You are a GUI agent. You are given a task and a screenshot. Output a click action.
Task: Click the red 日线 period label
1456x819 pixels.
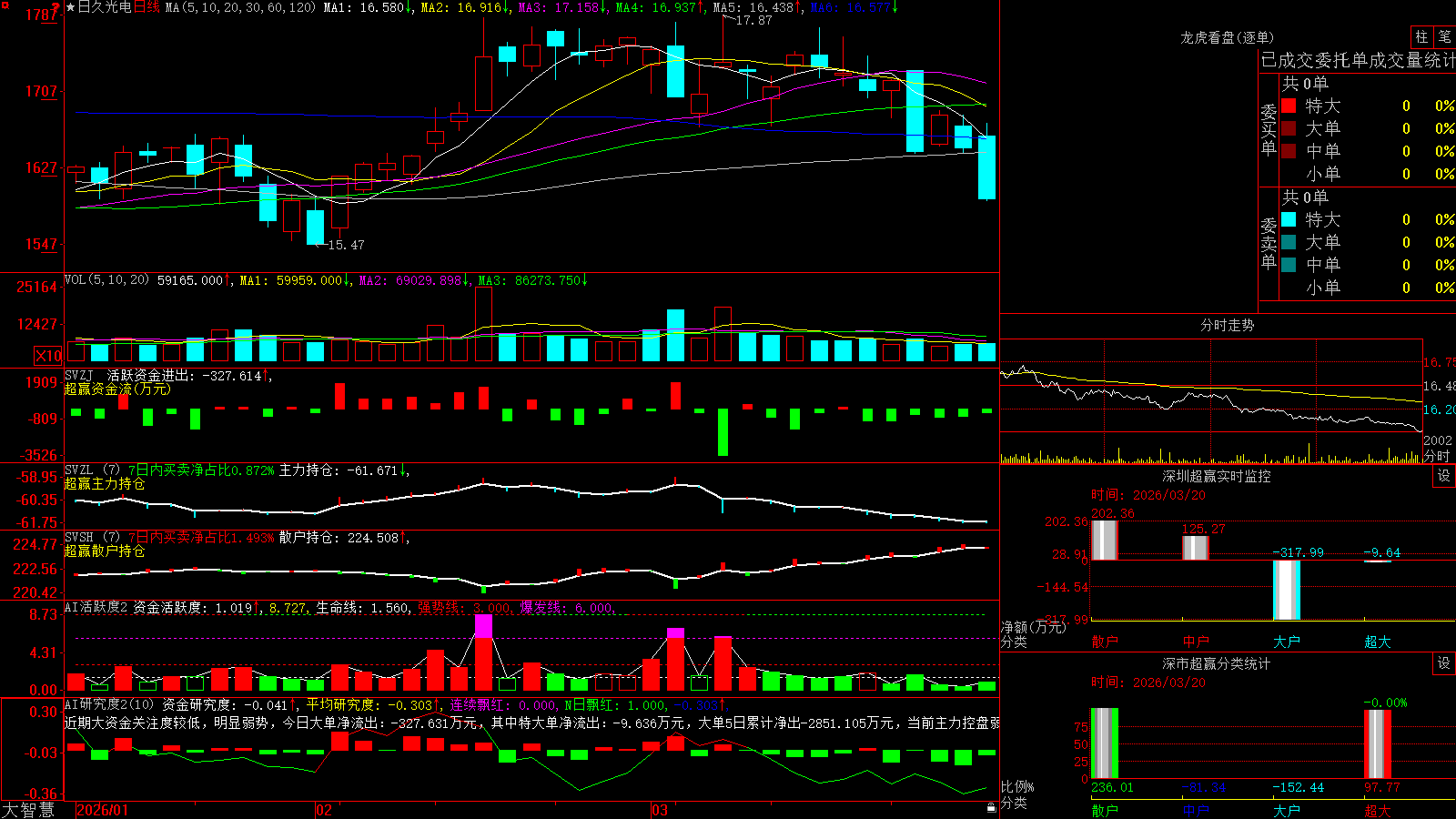[147, 7]
